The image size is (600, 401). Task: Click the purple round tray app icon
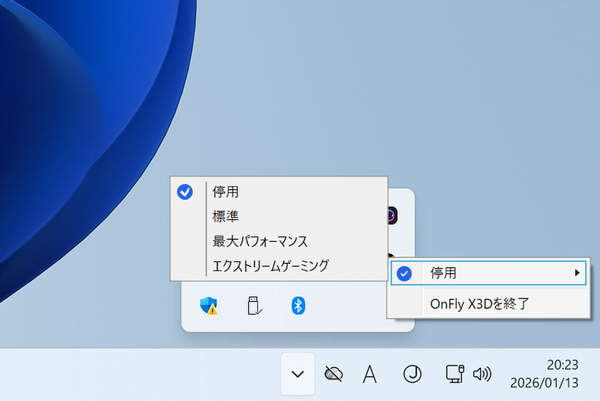(391, 215)
